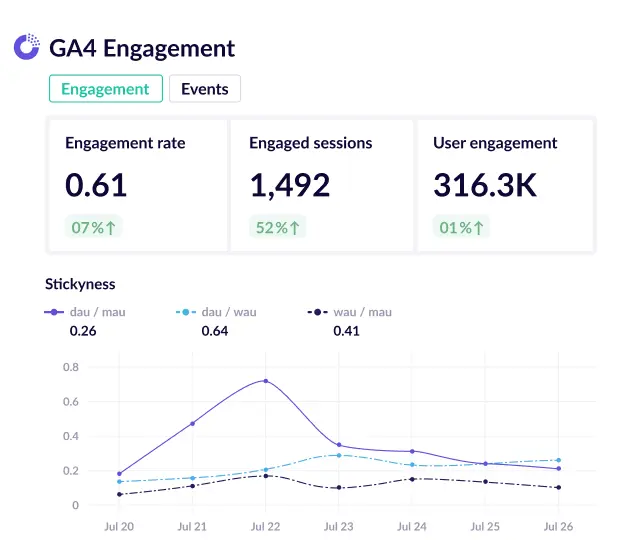Click the dau / wau value 0.64
This screenshot has height=540, width=640.
click(215, 331)
